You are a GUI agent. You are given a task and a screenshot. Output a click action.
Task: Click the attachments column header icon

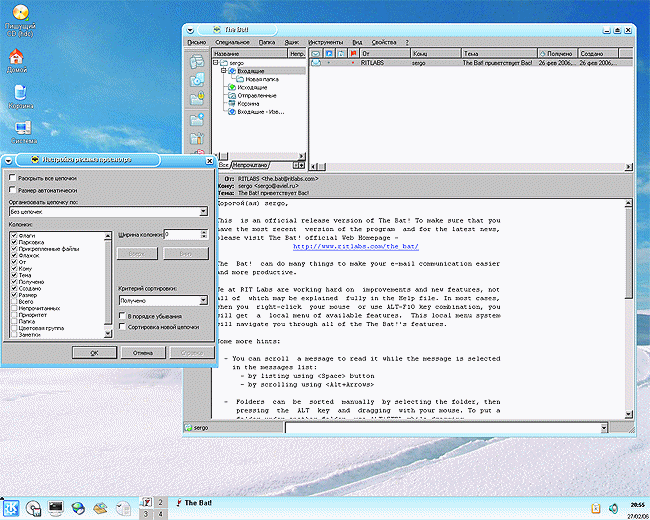(341, 53)
